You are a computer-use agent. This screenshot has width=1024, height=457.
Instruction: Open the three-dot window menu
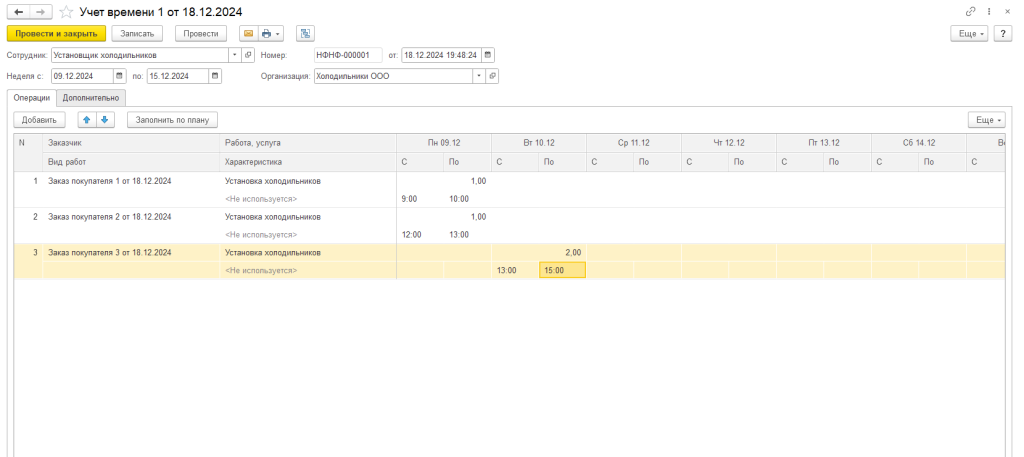991,12
